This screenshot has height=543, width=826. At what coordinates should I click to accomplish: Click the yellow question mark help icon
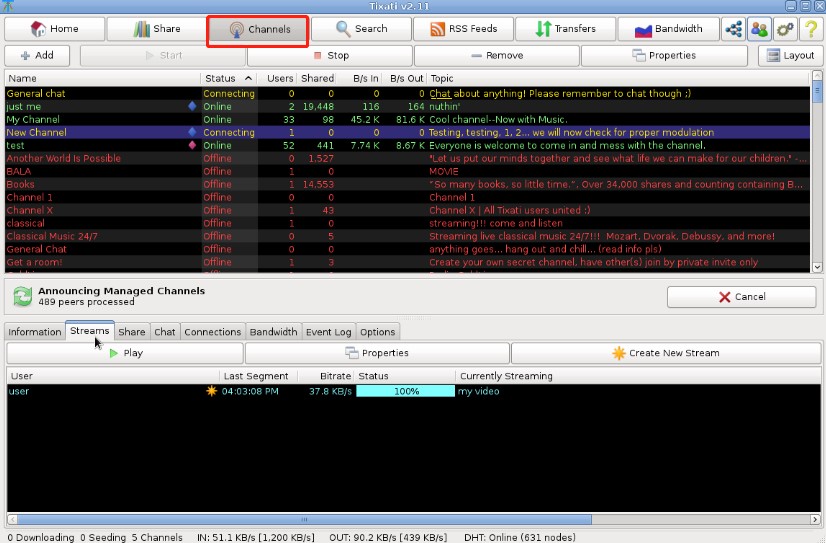click(x=810, y=29)
